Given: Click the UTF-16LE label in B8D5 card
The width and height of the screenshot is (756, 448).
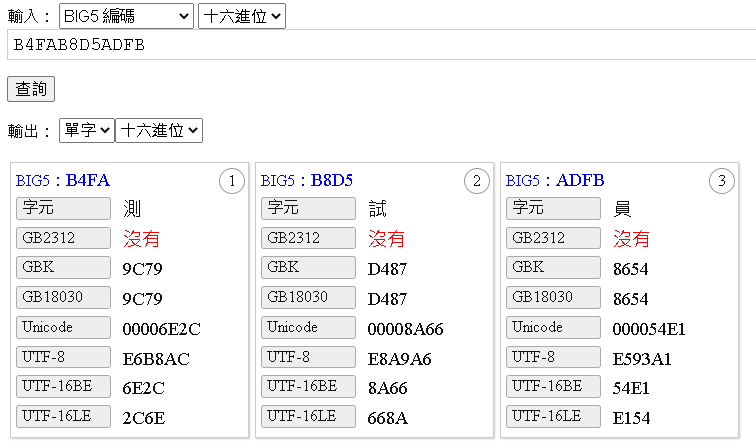Looking at the screenshot, I should point(308,417).
